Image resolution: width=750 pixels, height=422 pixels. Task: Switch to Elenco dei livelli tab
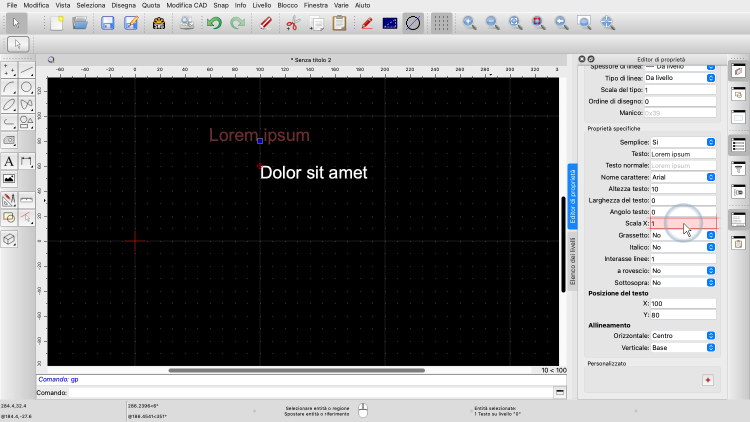coord(573,260)
